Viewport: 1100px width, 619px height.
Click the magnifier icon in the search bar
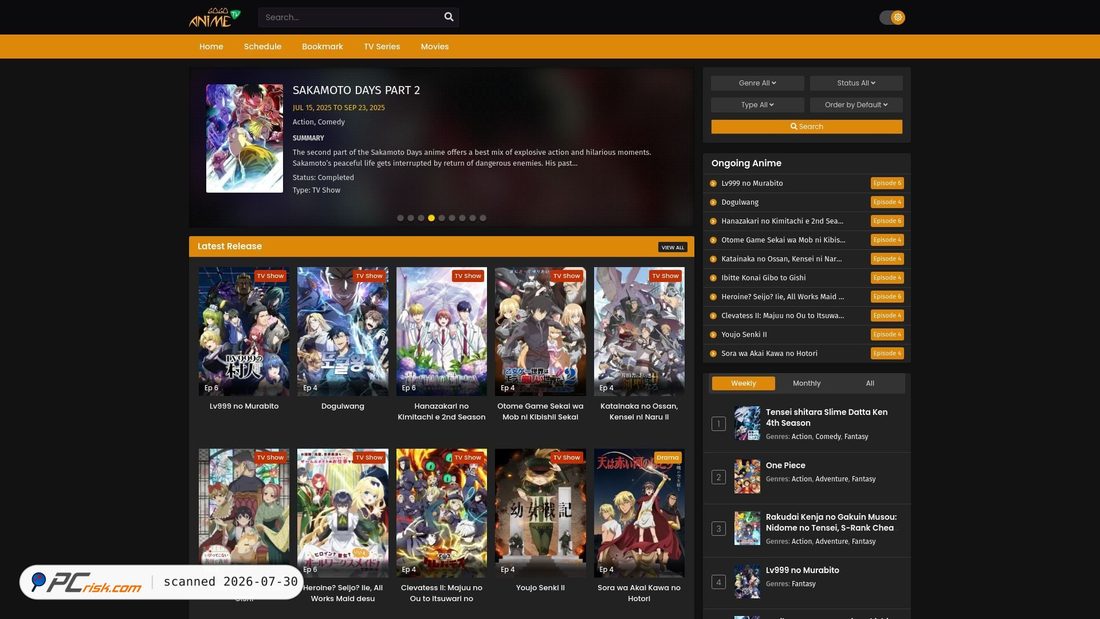coord(449,17)
